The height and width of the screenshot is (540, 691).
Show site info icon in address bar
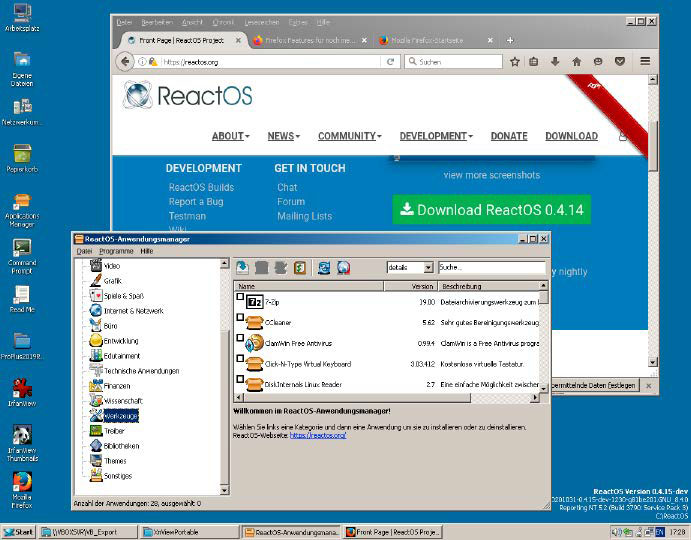pyautogui.click(x=142, y=62)
